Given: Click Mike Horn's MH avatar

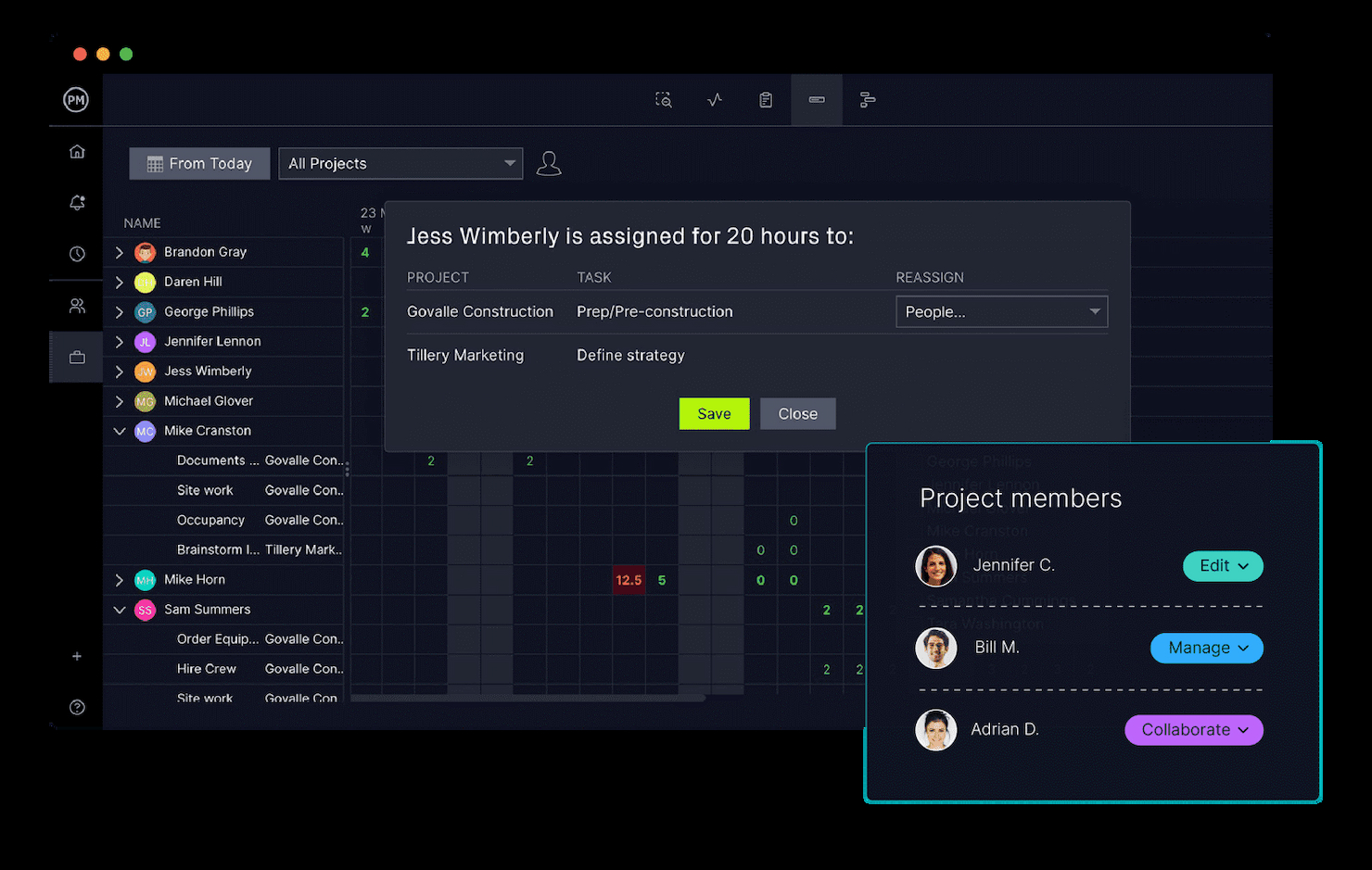Looking at the screenshot, I should [x=145, y=580].
